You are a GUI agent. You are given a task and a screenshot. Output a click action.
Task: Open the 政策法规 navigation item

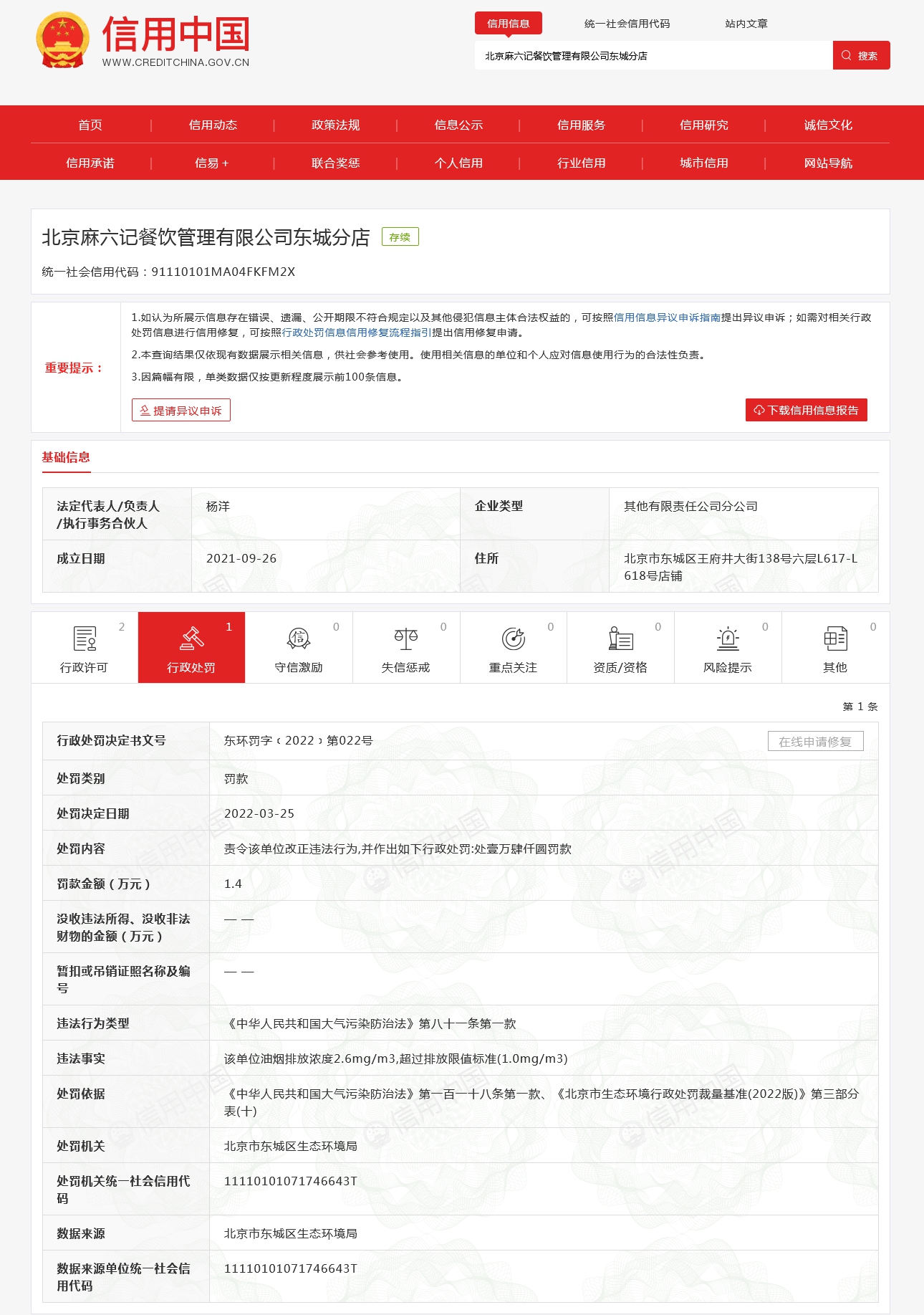pyautogui.click(x=336, y=125)
